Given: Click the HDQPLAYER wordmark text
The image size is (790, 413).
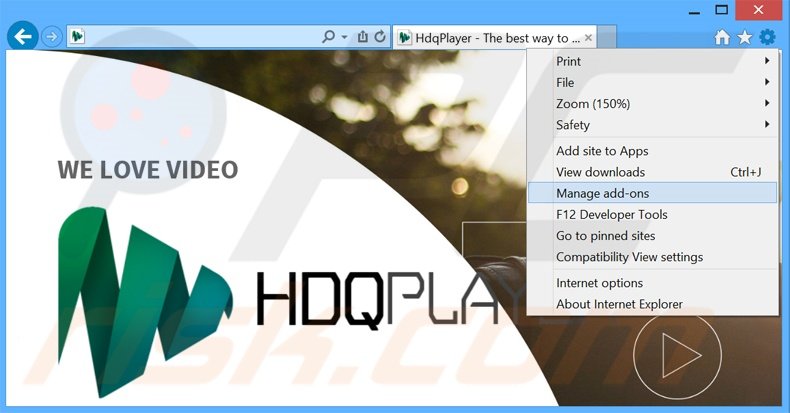Looking at the screenshot, I should pyautogui.click(x=390, y=300).
